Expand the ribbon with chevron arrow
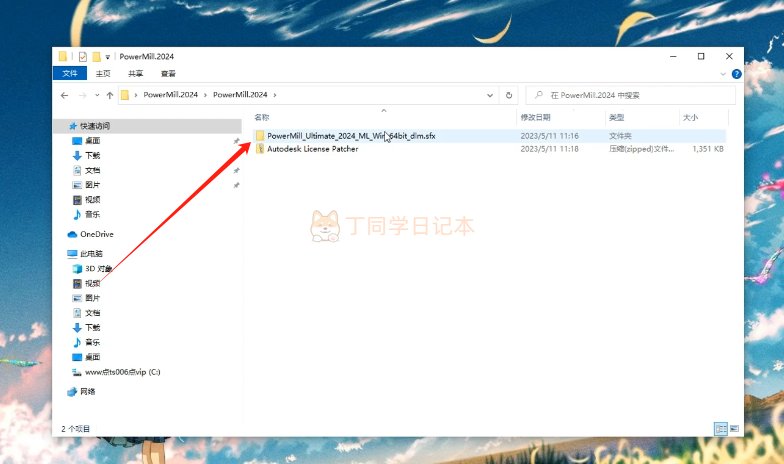 click(723, 74)
